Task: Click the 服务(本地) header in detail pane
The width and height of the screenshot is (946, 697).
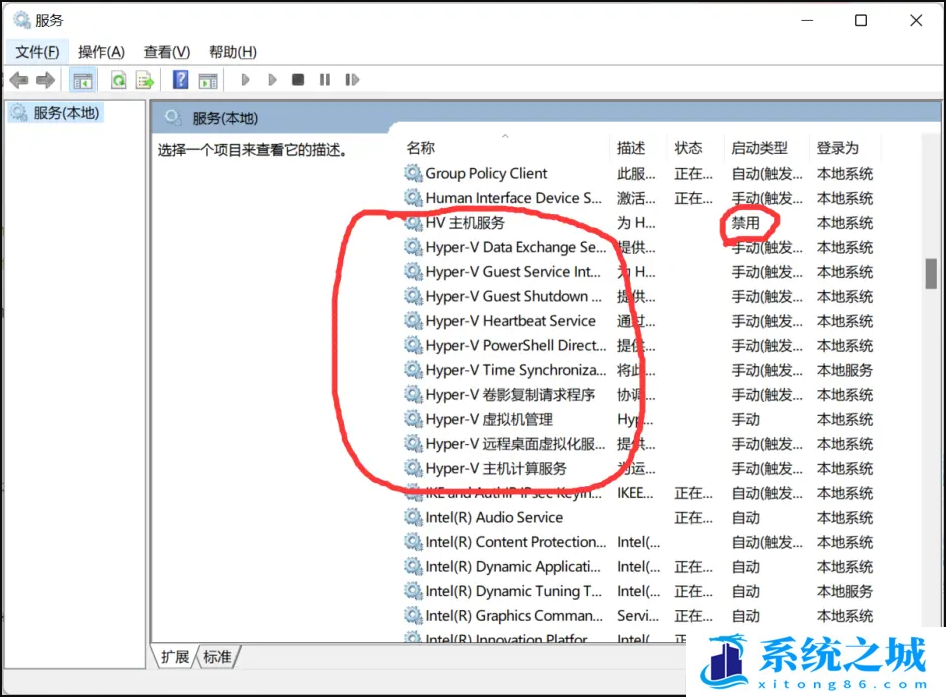Action: click(225, 118)
